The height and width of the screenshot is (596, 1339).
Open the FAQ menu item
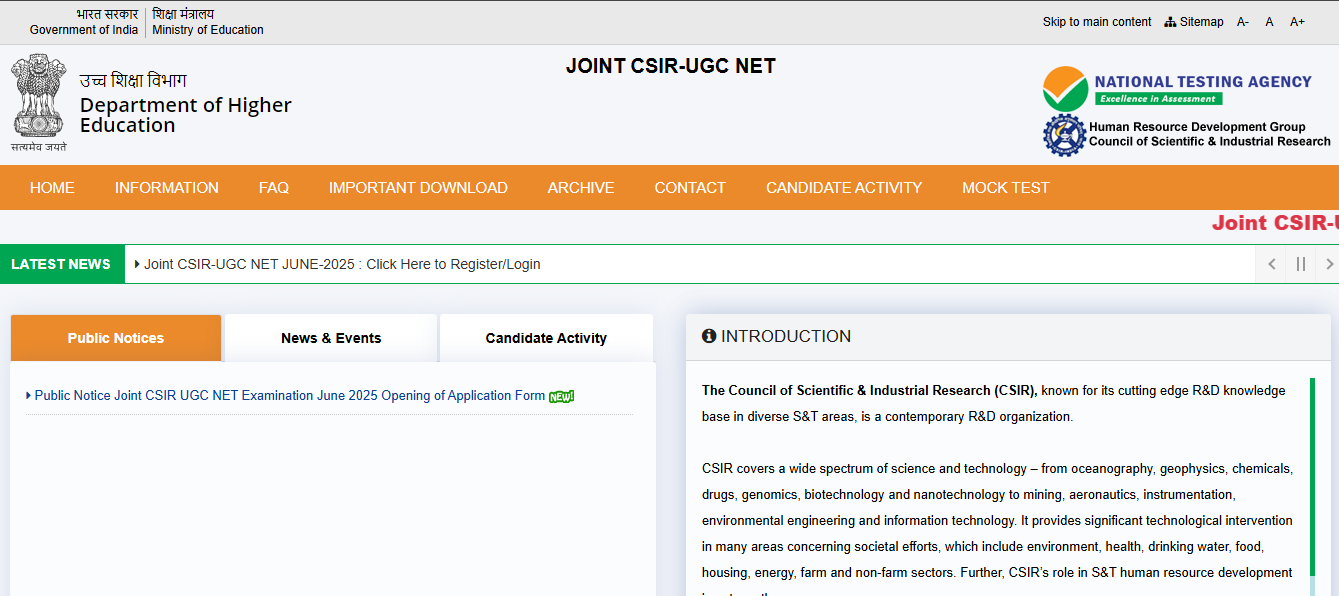(273, 188)
